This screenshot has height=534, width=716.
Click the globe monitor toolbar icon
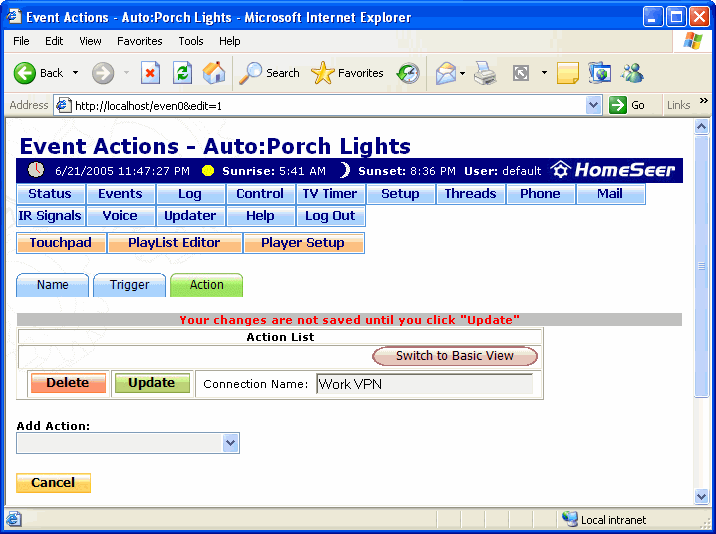(x=599, y=73)
